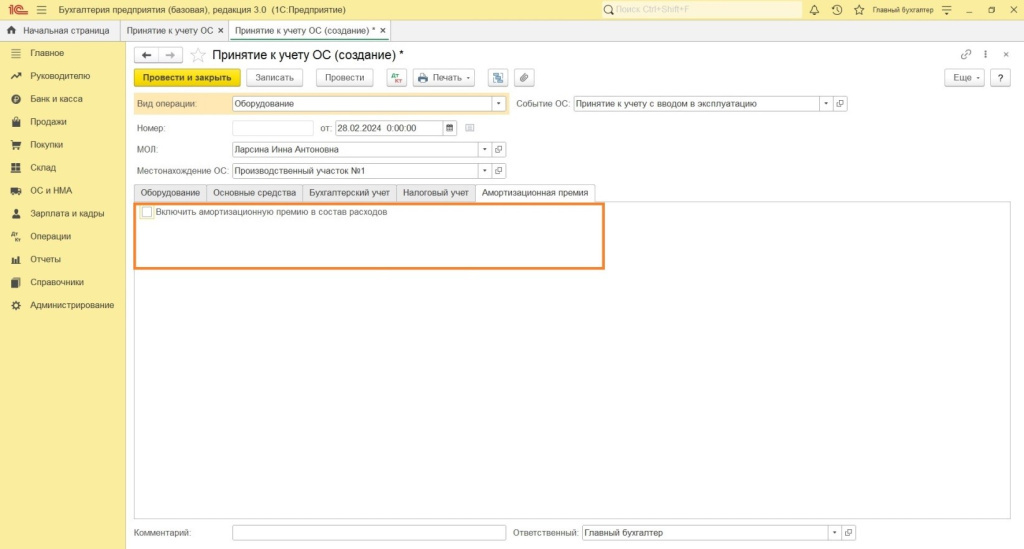Screen dimensions: 1024x549
Task: Expand the Вид операции dropdown
Action: coord(497,103)
